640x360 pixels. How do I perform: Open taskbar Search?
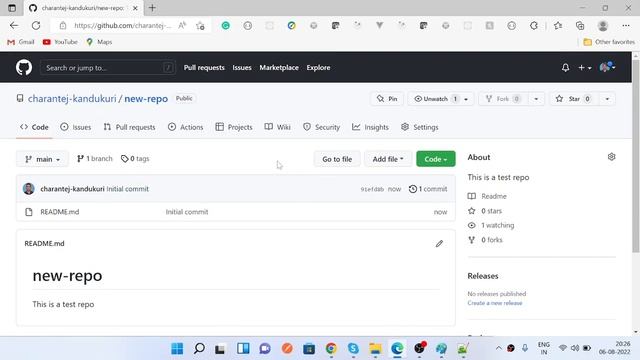(x=199, y=349)
